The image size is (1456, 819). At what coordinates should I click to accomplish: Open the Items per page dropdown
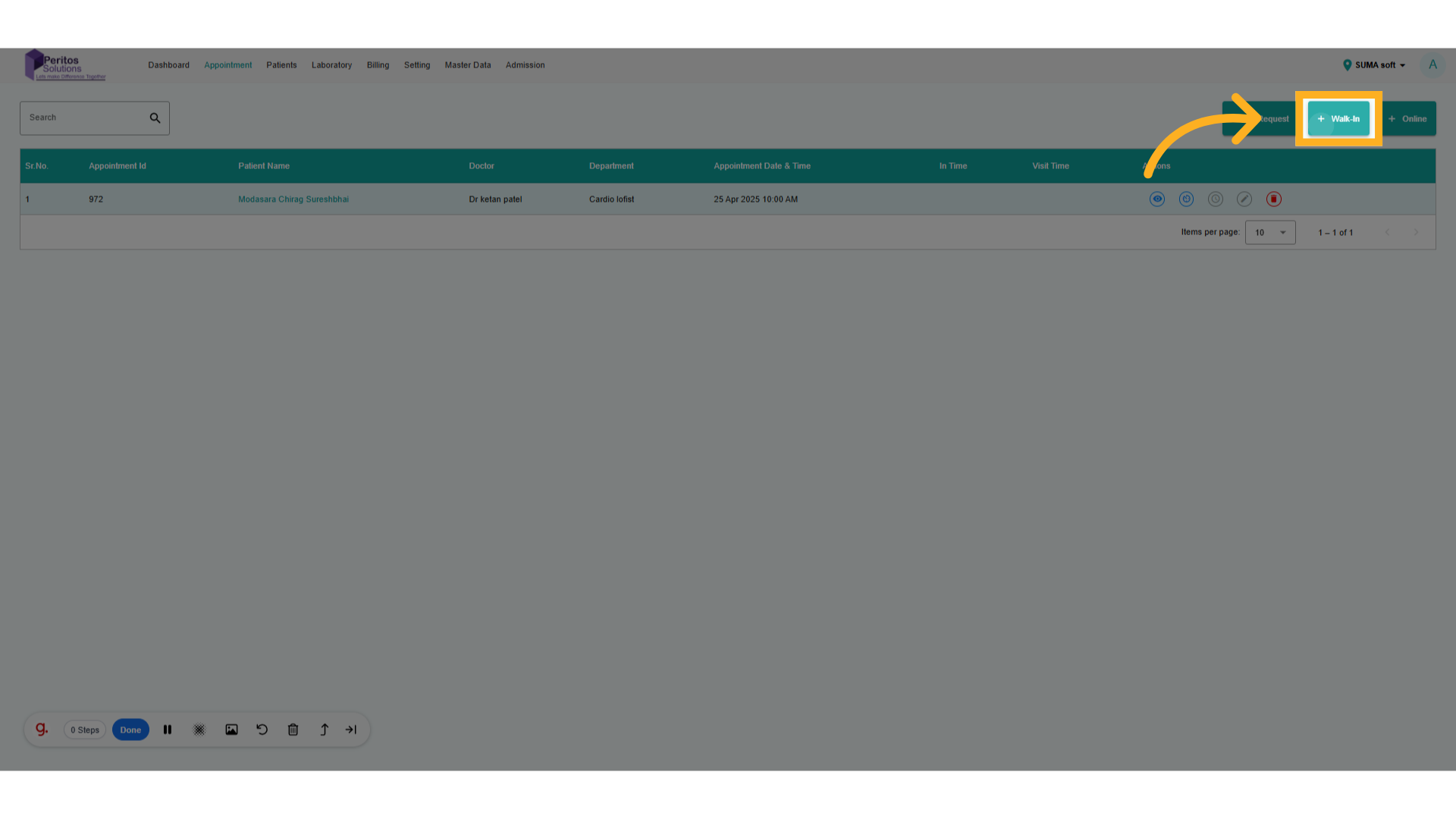coord(1270,233)
